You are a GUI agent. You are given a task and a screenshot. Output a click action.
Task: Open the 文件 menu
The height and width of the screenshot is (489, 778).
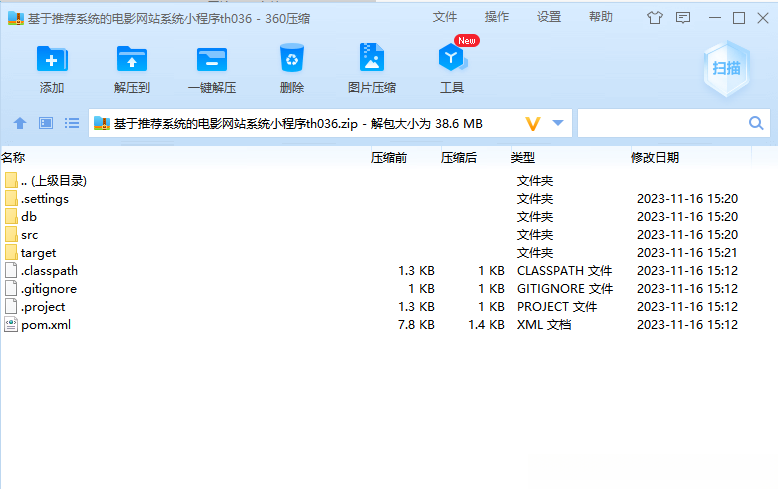click(445, 17)
